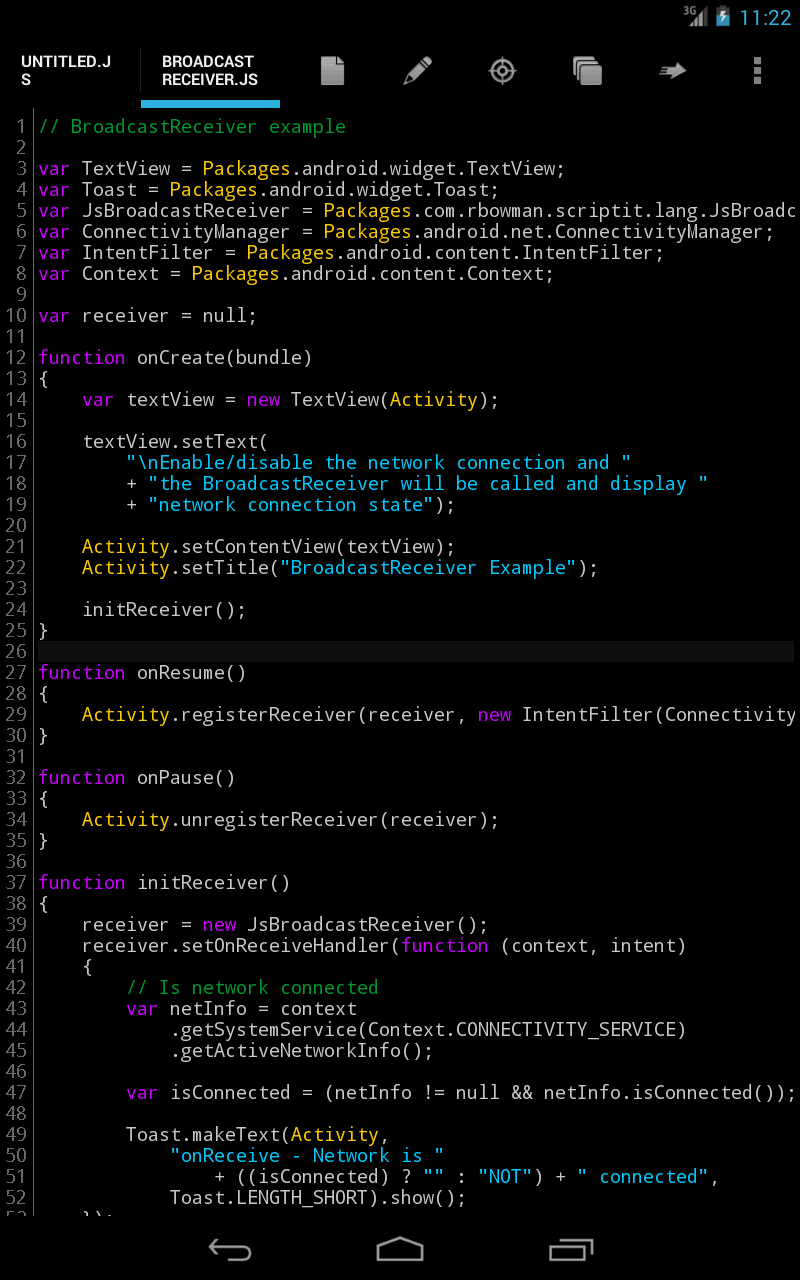Tap the function onResume() declaration
Viewport: 800px width, 1280px height.
(140, 672)
